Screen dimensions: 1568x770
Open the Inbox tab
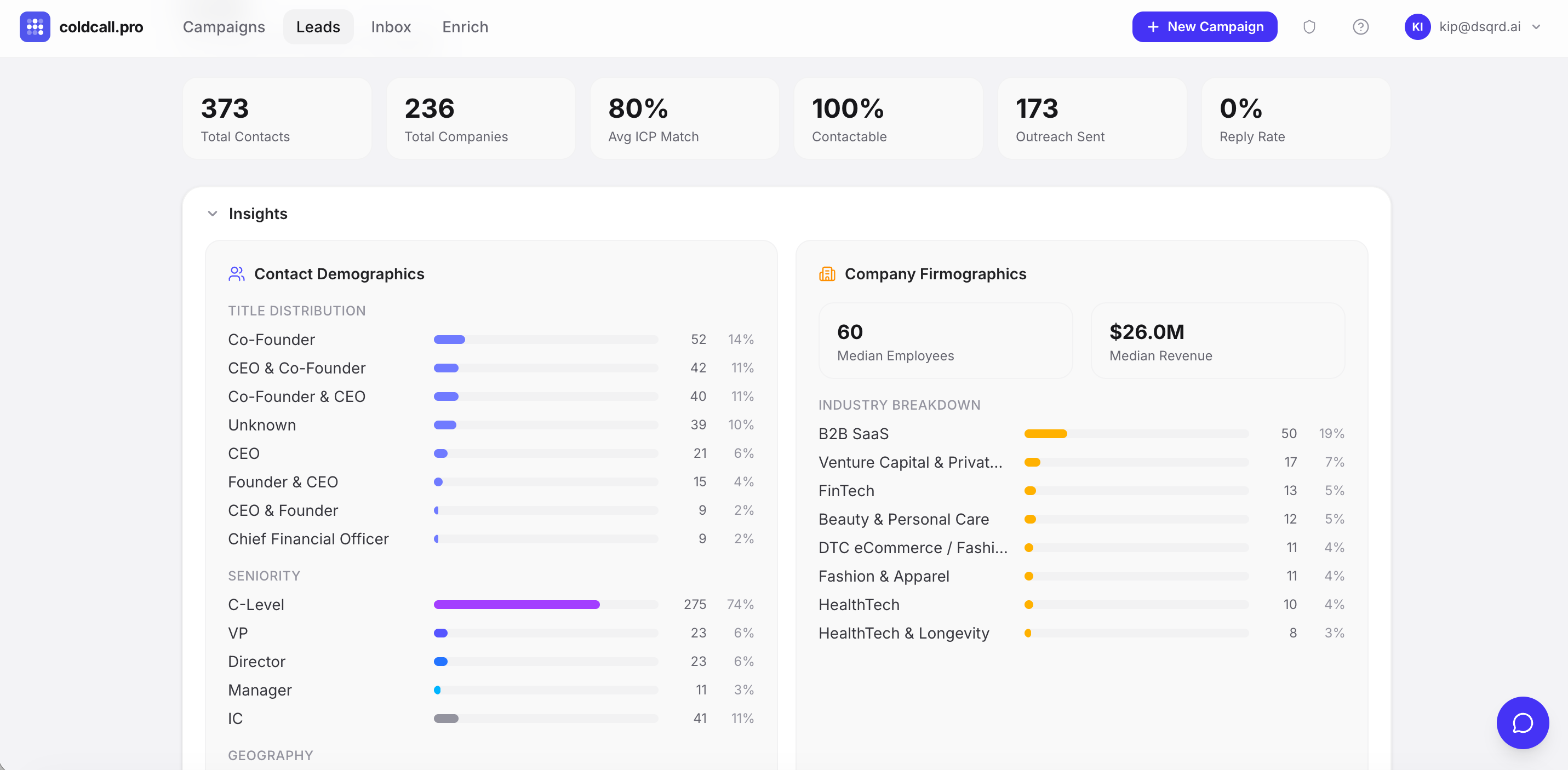tap(391, 27)
